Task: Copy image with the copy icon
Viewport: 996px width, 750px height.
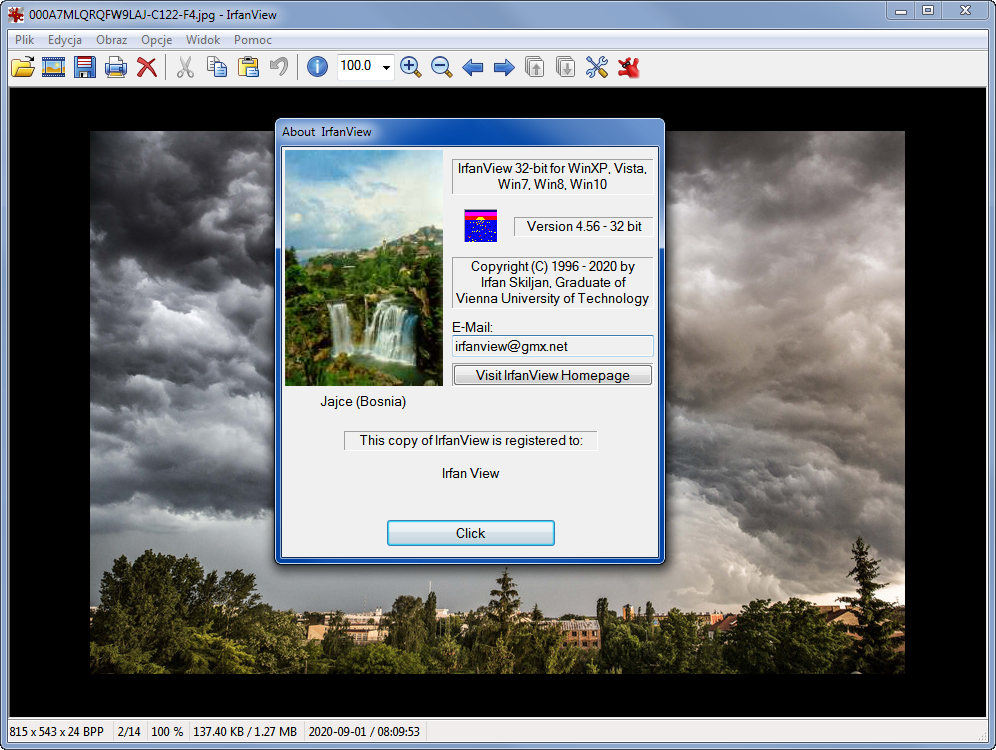Action: 217,67
